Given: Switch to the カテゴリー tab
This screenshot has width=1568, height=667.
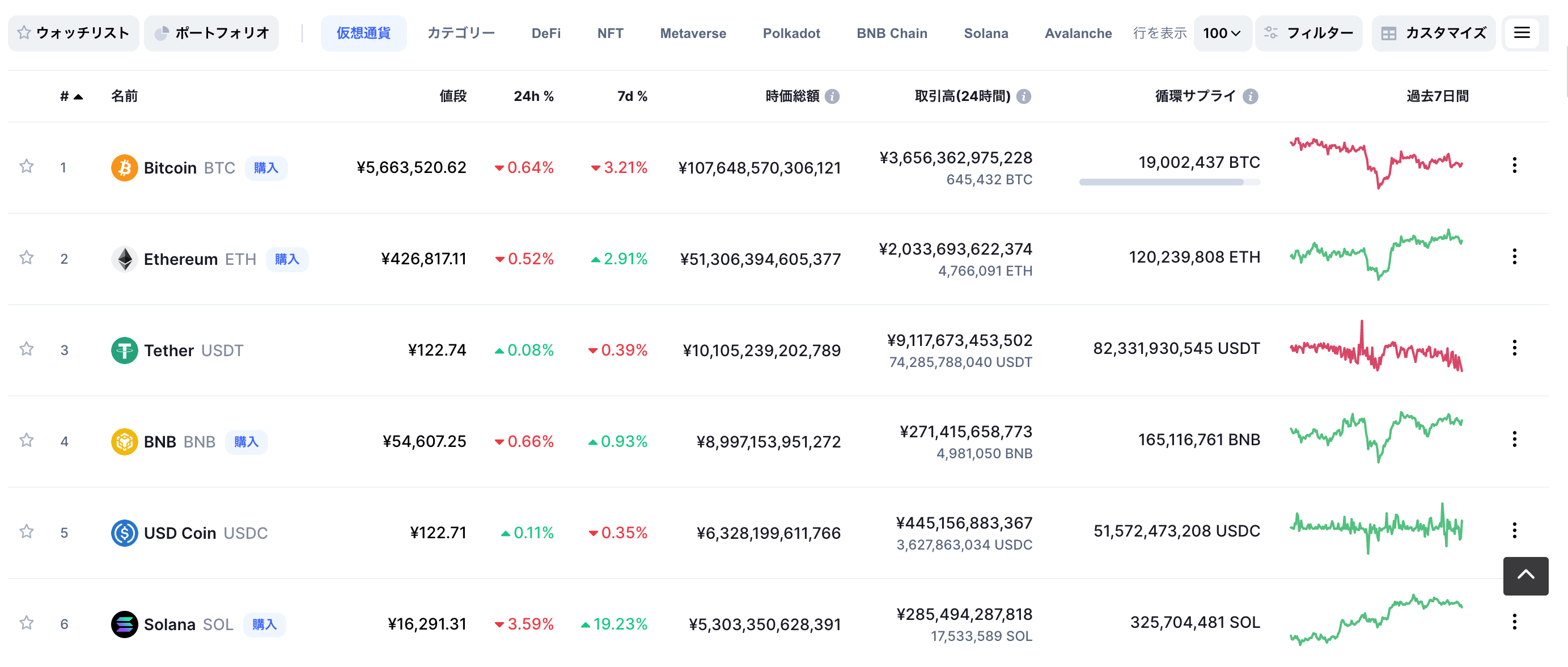Looking at the screenshot, I should pyautogui.click(x=461, y=33).
